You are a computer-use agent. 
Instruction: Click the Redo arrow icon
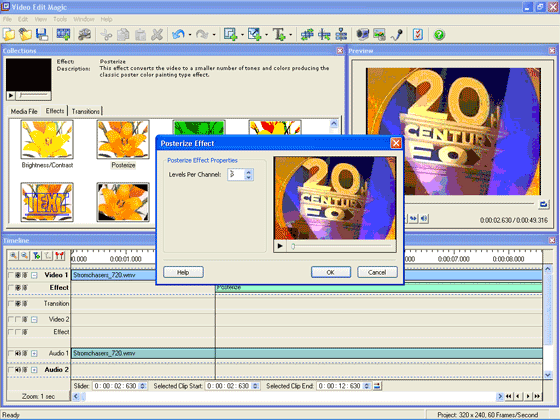(x=202, y=35)
